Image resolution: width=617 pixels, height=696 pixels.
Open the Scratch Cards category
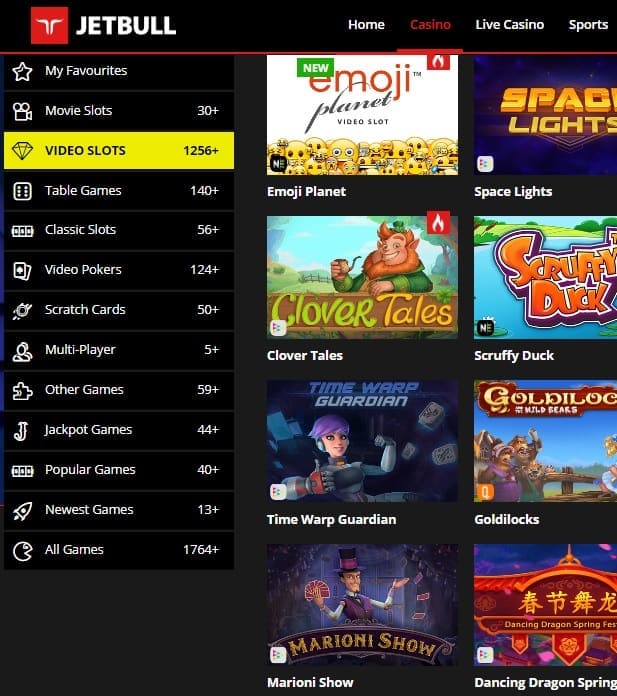(119, 310)
